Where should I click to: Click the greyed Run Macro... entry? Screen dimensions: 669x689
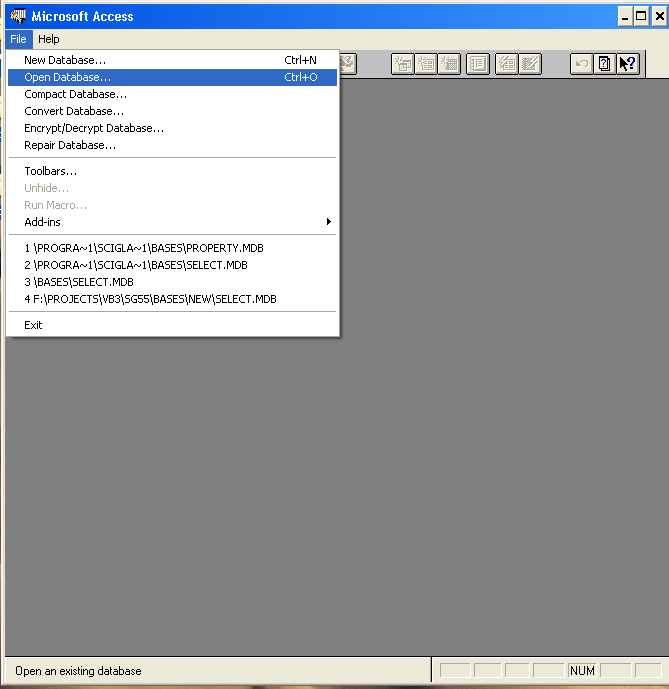[172, 205]
